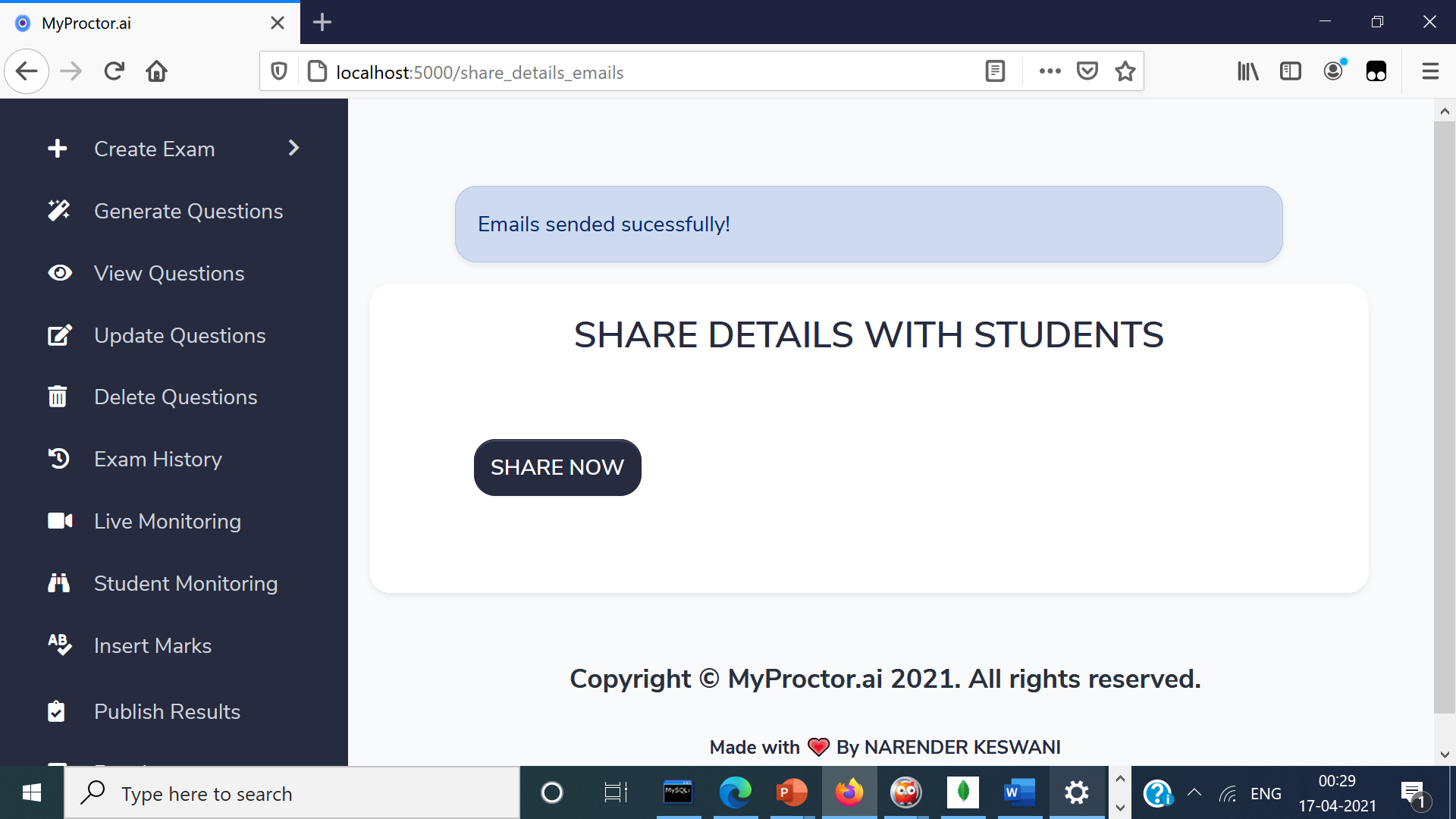Image resolution: width=1456 pixels, height=819 pixels.
Task: Toggle the Firefox sidebar panel
Action: pyautogui.click(x=1290, y=71)
